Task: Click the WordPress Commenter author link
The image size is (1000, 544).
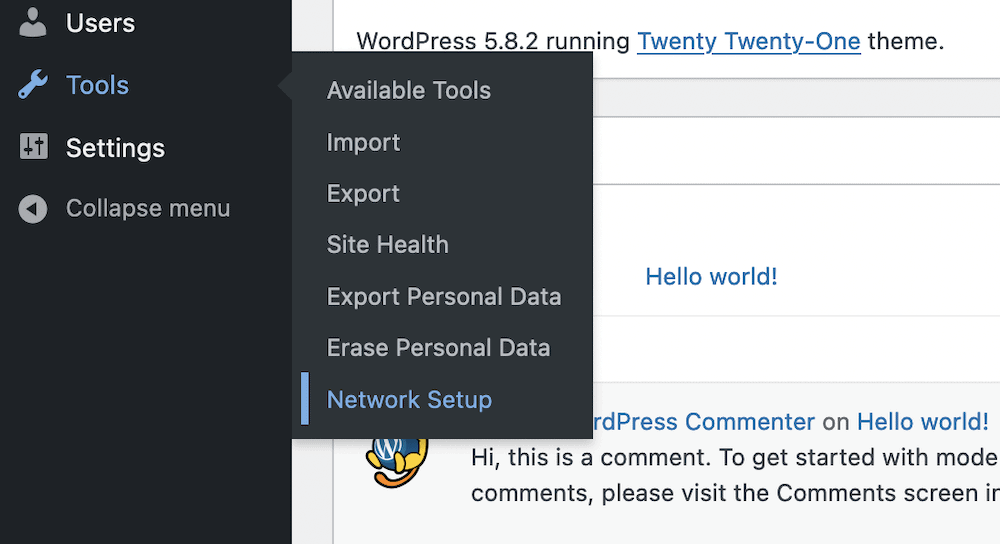Action: (704, 422)
